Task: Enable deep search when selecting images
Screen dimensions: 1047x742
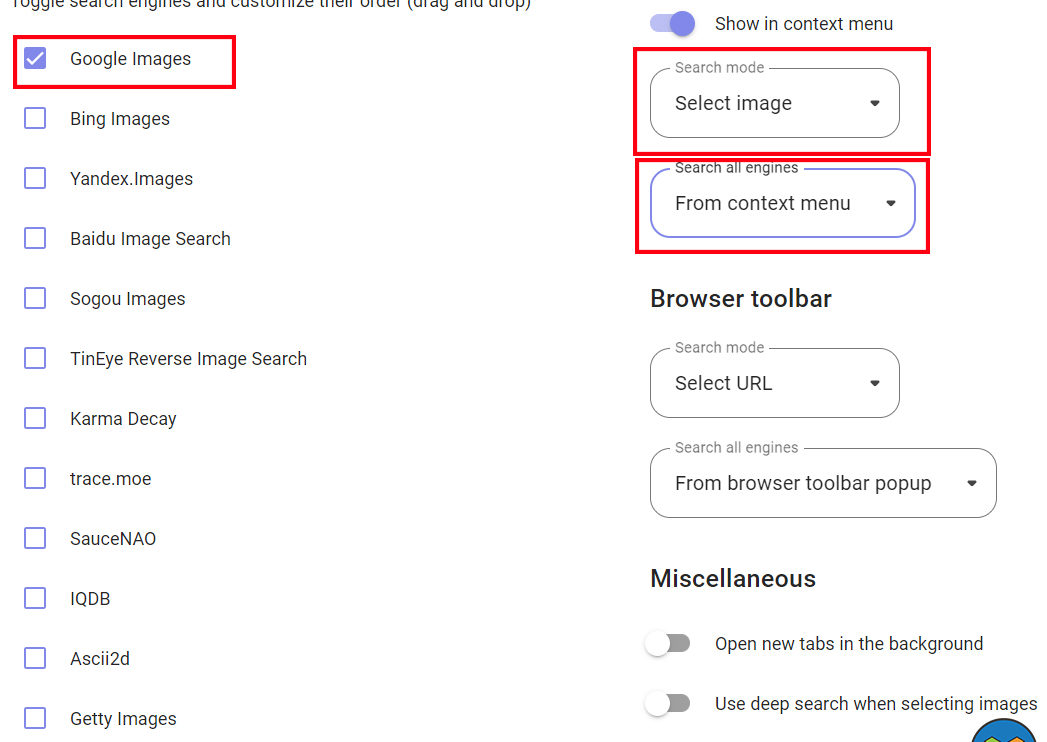Action: pos(668,704)
